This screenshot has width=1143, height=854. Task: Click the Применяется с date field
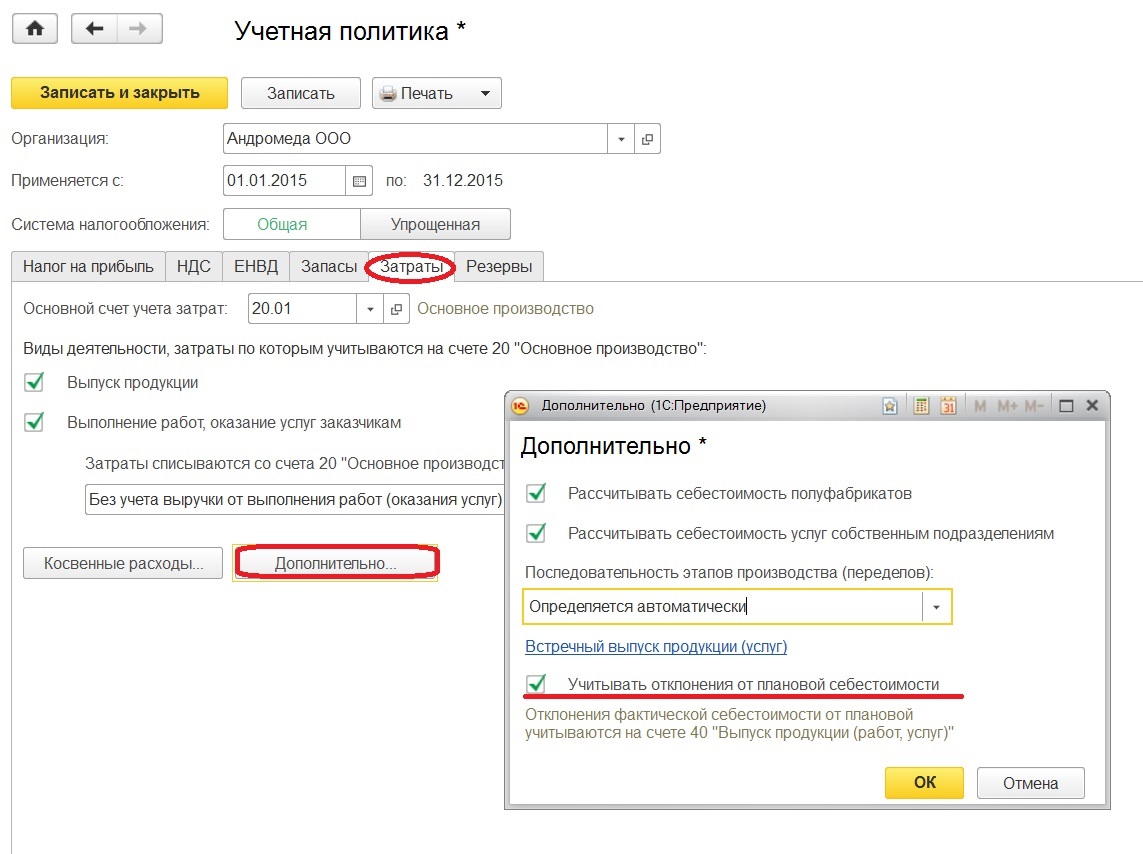[x=284, y=181]
